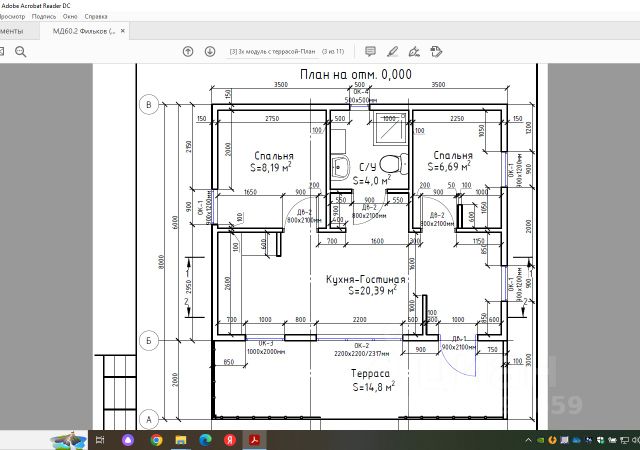Launch Alice assistant from the taskbar
Image resolution: width=640 pixels, height=450 pixels.
click(x=128, y=440)
